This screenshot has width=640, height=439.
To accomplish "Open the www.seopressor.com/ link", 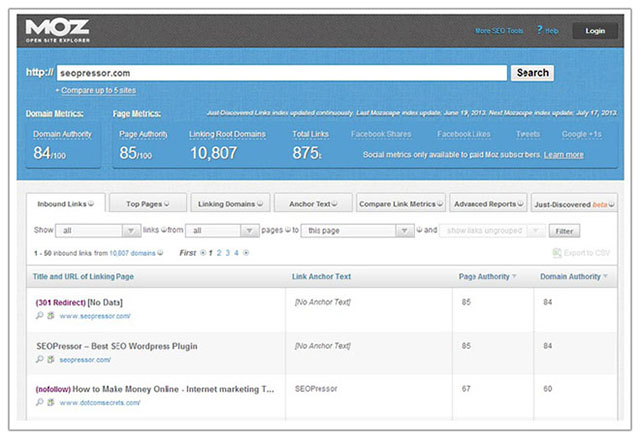I will [x=95, y=316].
